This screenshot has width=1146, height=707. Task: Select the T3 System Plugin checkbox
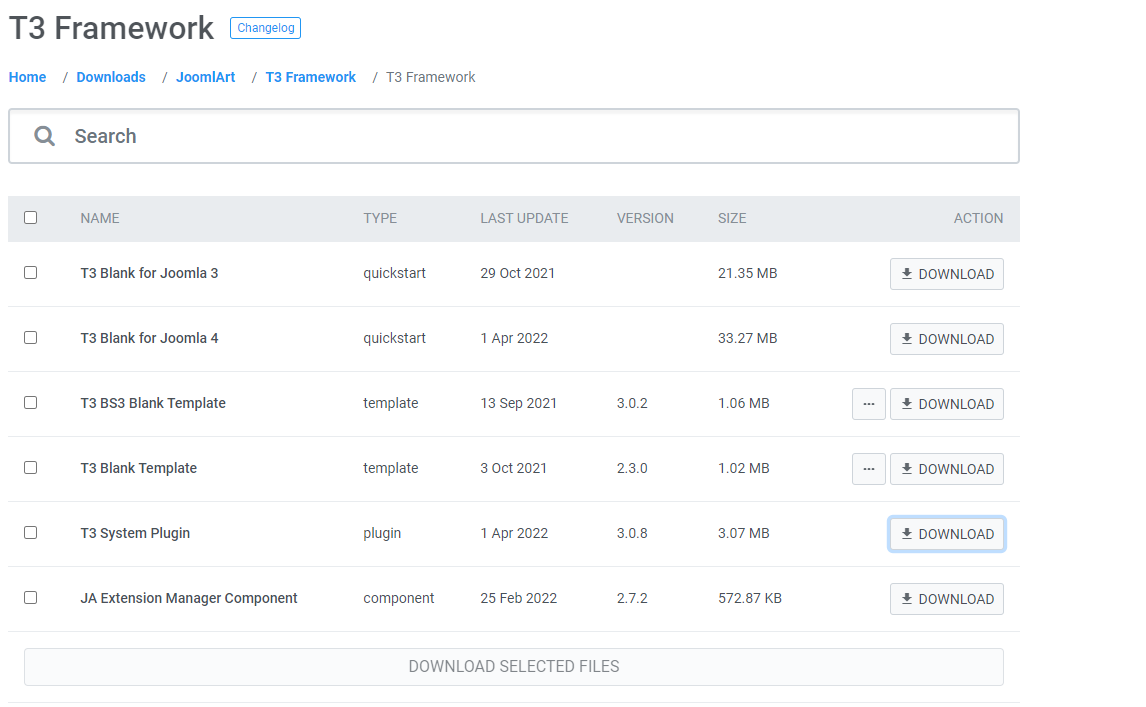[31, 533]
